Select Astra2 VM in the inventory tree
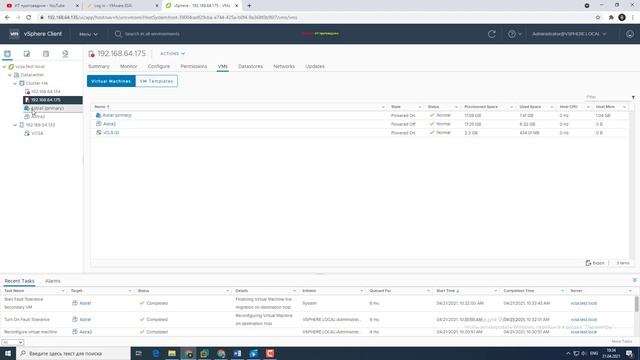Image resolution: width=640 pixels, height=360 pixels. pyautogui.click(x=38, y=117)
